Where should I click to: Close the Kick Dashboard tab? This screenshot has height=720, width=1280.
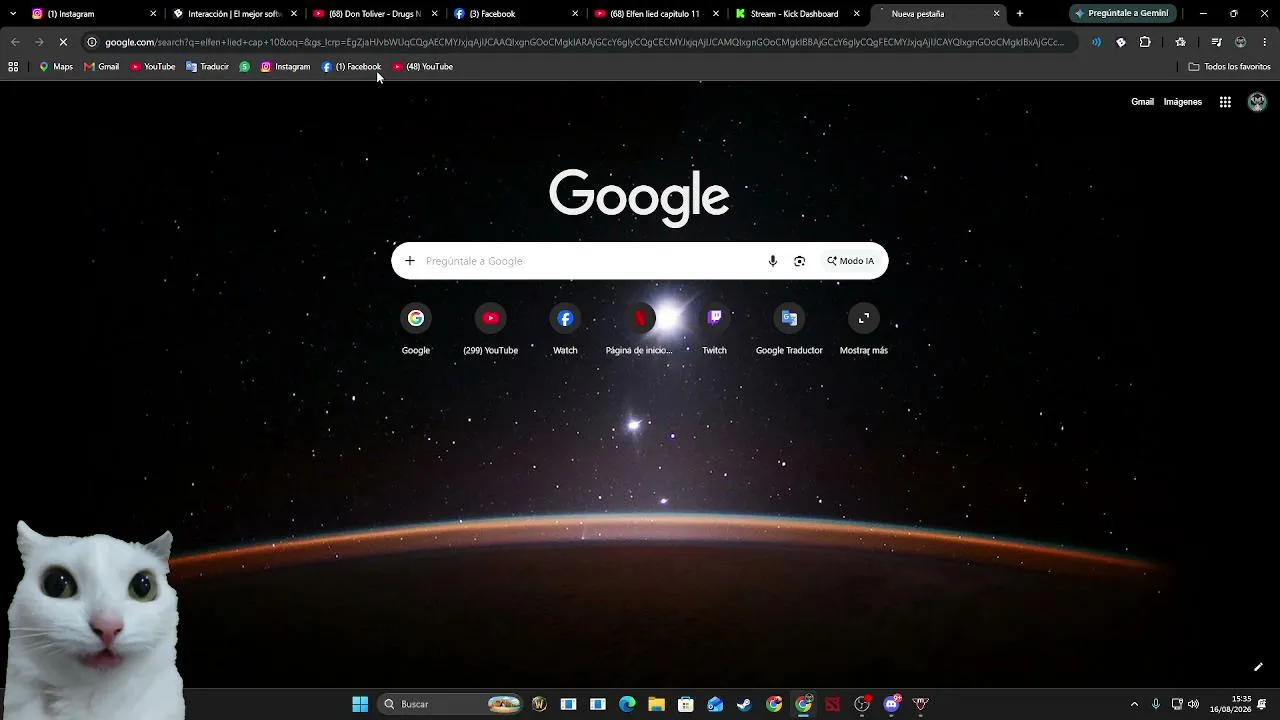[856, 14]
